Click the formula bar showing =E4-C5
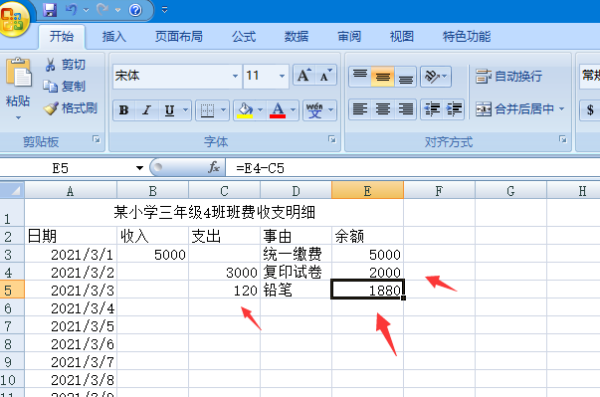Viewport: 600px width, 397px height. pos(413,168)
